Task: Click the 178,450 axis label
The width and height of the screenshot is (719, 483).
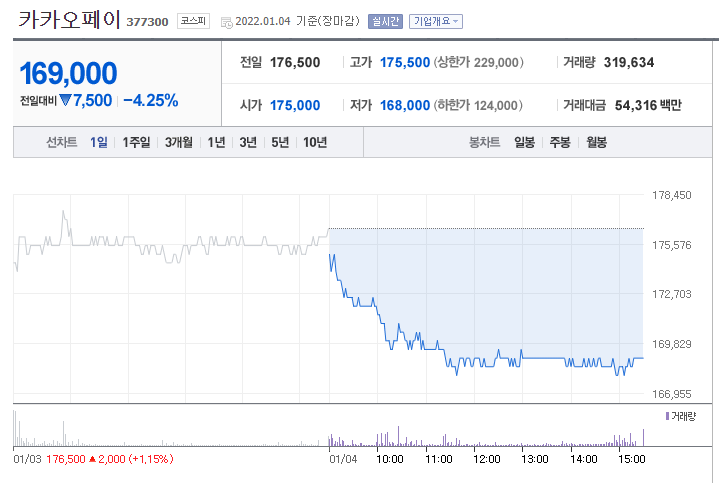Action: pos(672,195)
